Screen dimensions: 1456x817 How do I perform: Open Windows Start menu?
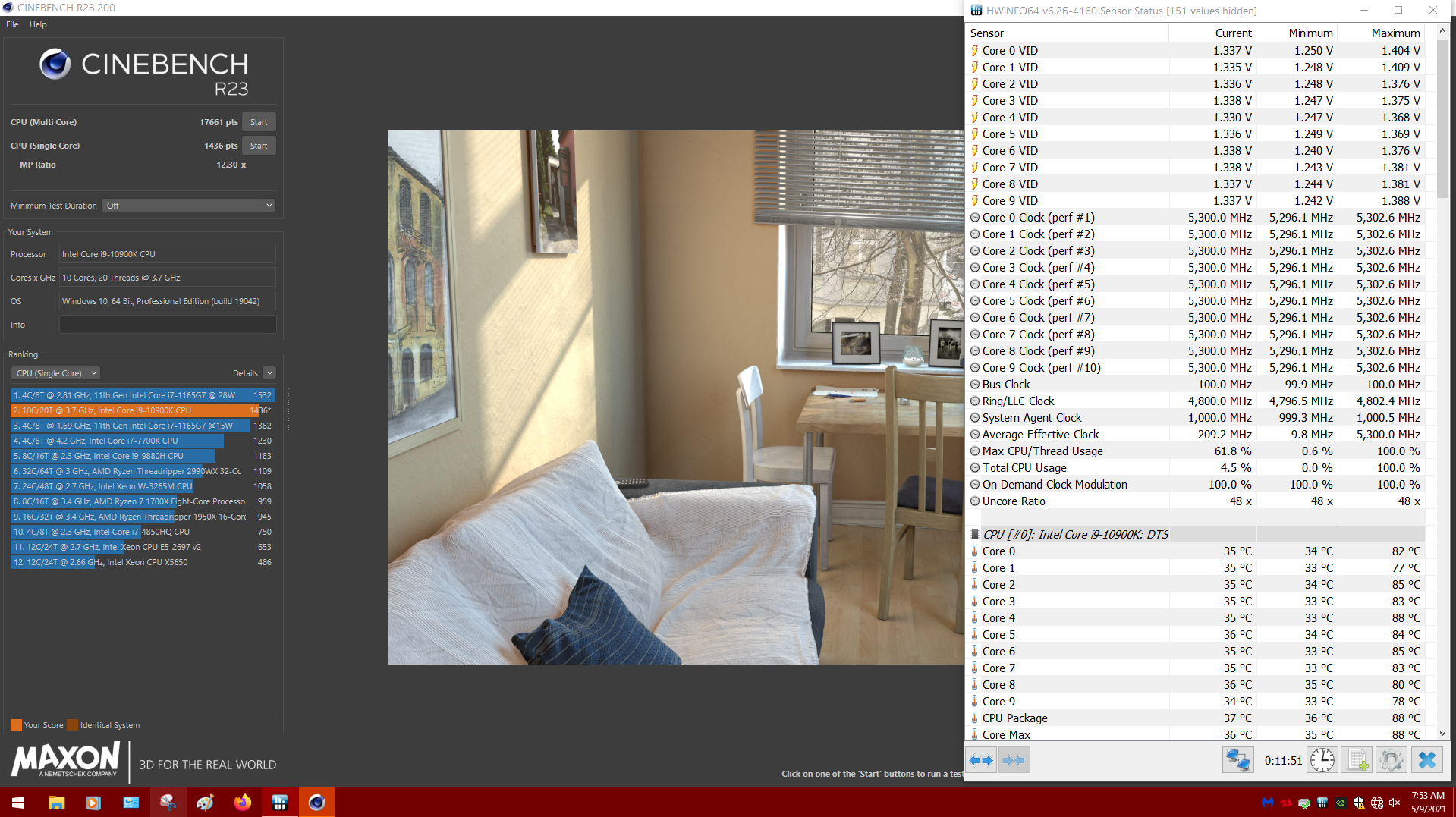pos(18,803)
